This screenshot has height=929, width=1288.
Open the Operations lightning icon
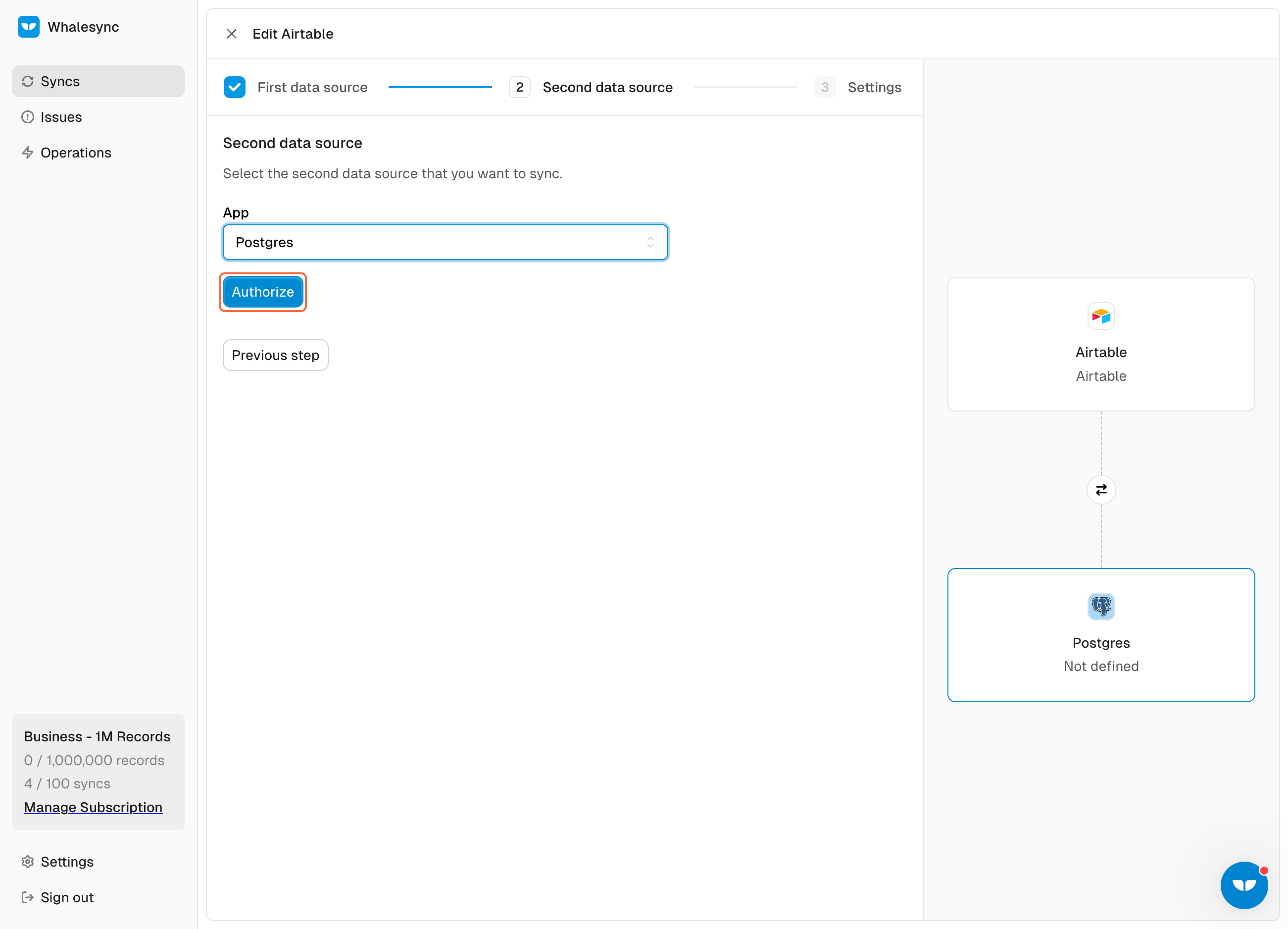pos(28,153)
